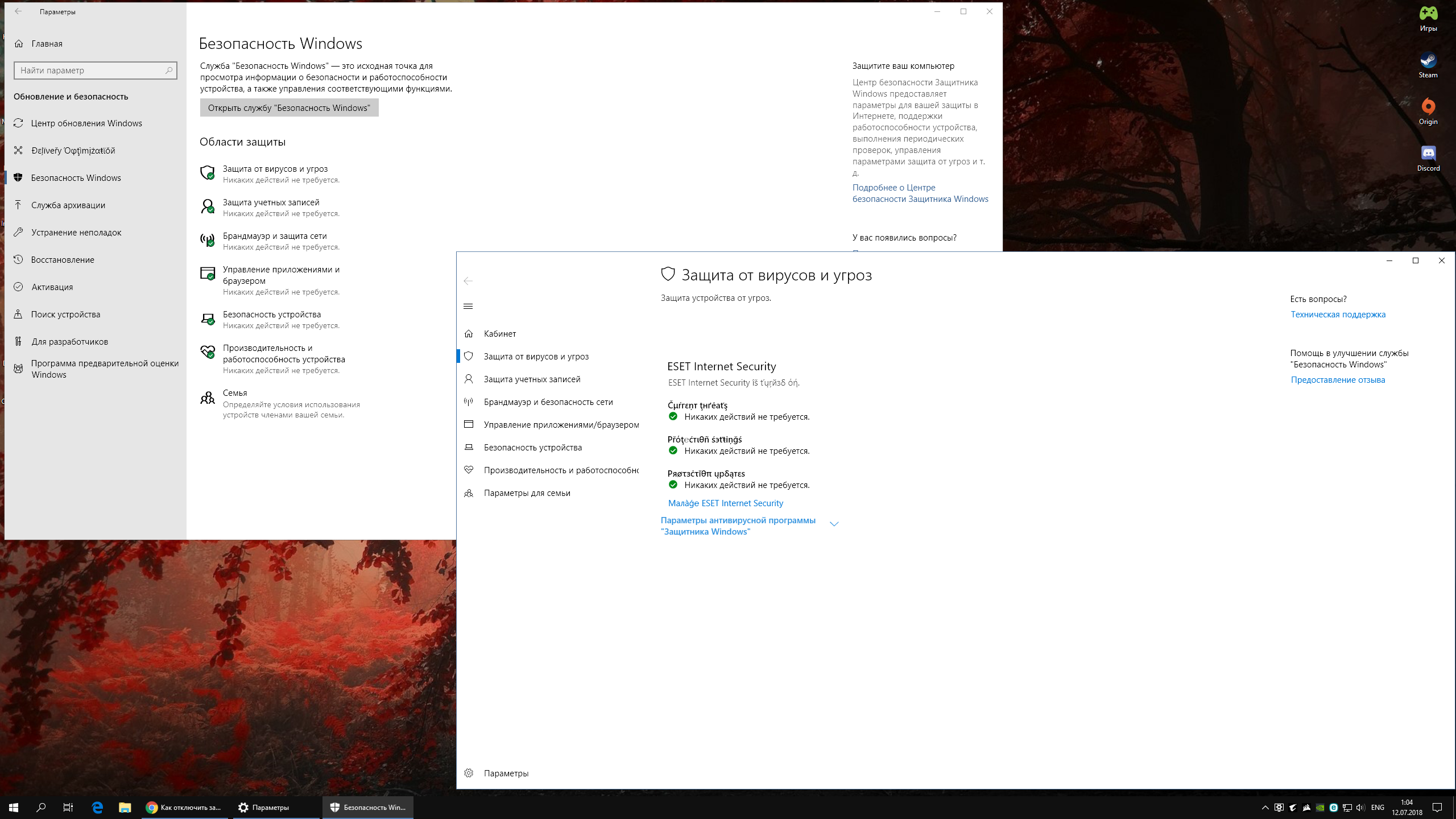Click the laptop icon for Безопасность устройства in Параметры

point(208,318)
